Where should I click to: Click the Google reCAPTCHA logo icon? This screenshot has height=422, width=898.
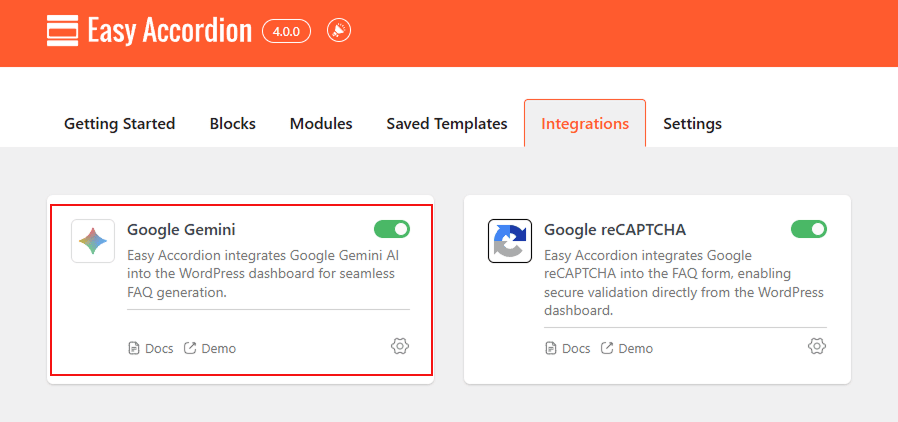pyautogui.click(x=510, y=241)
